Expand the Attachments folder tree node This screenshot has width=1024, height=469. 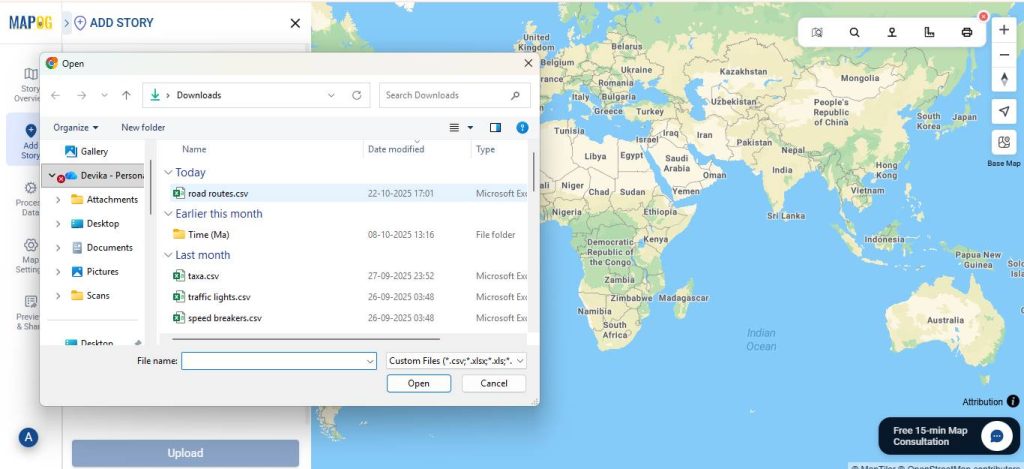coord(58,200)
